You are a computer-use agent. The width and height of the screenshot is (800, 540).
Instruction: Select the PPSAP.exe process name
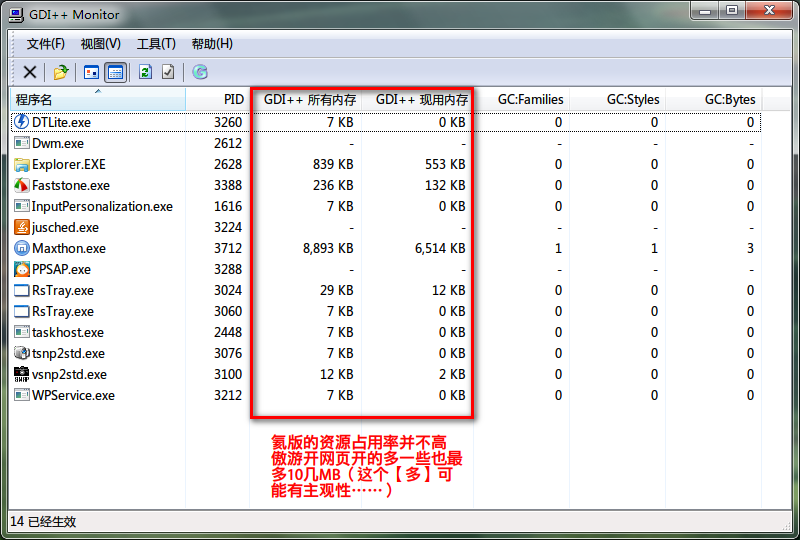tap(61, 269)
